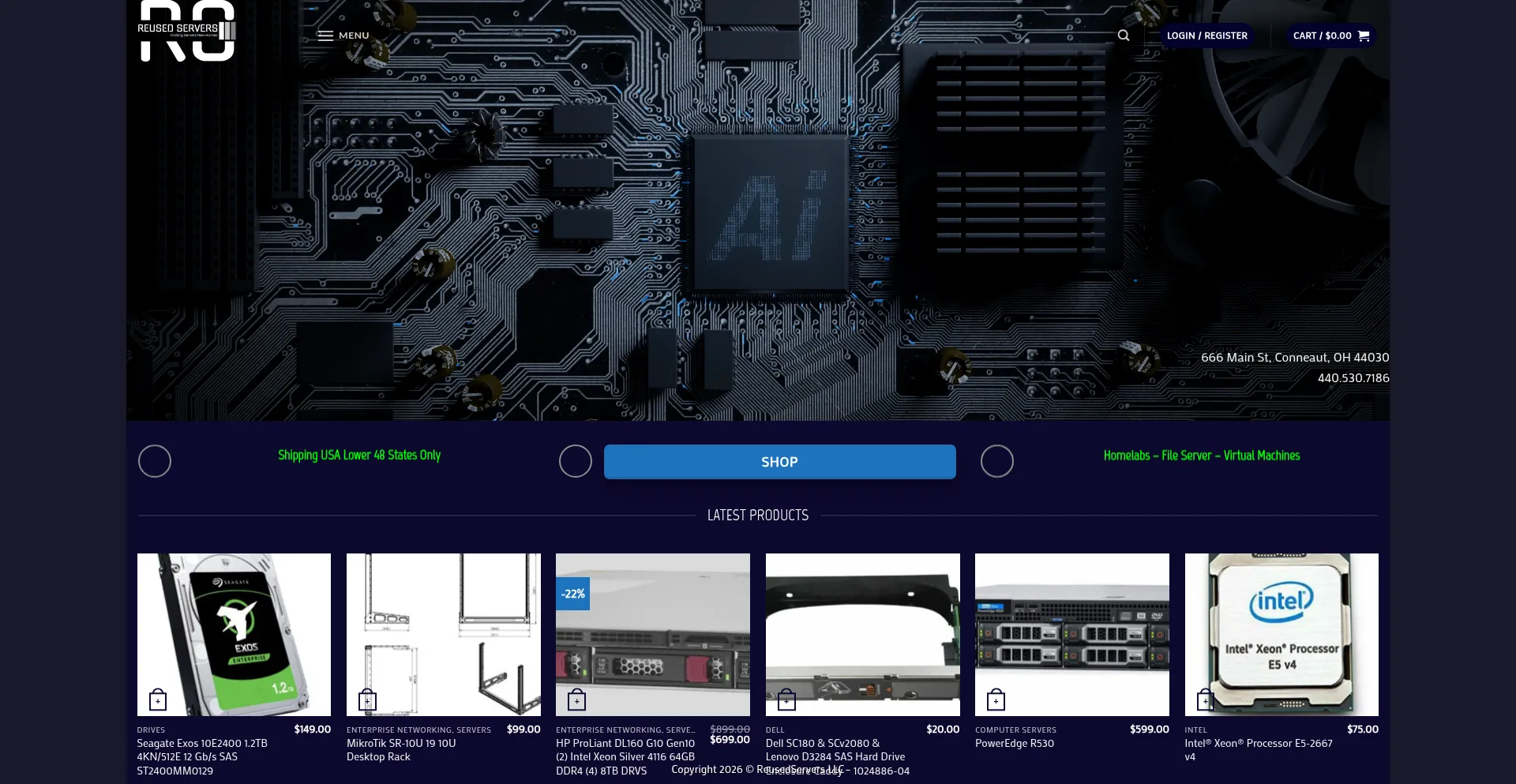Quick-add the Seagate Exos drive to cart
This screenshot has width=1516, height=784.
tap(158, 700)
